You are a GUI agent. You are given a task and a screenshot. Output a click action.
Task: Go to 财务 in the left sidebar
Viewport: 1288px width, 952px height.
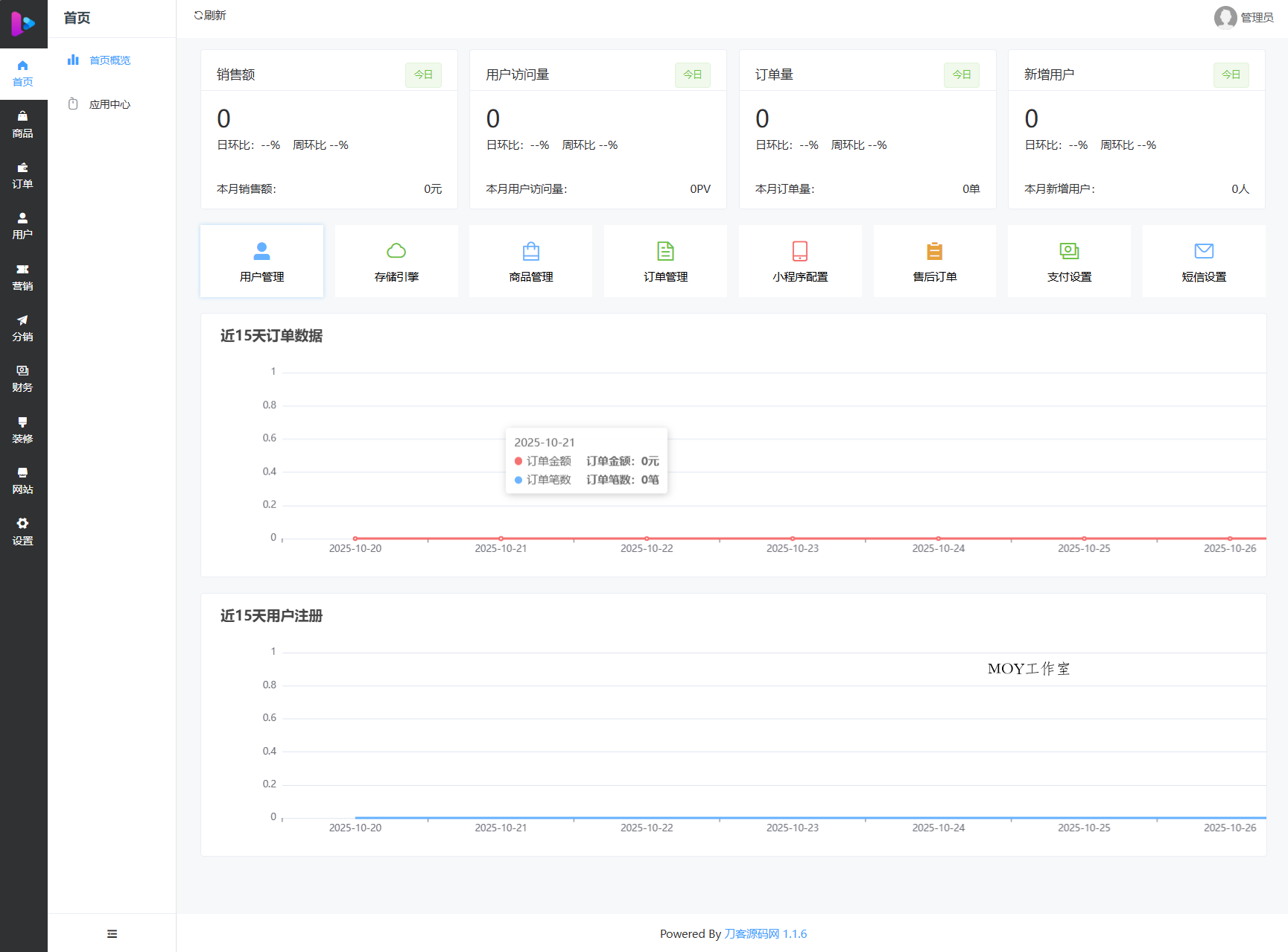click(22, 378)
